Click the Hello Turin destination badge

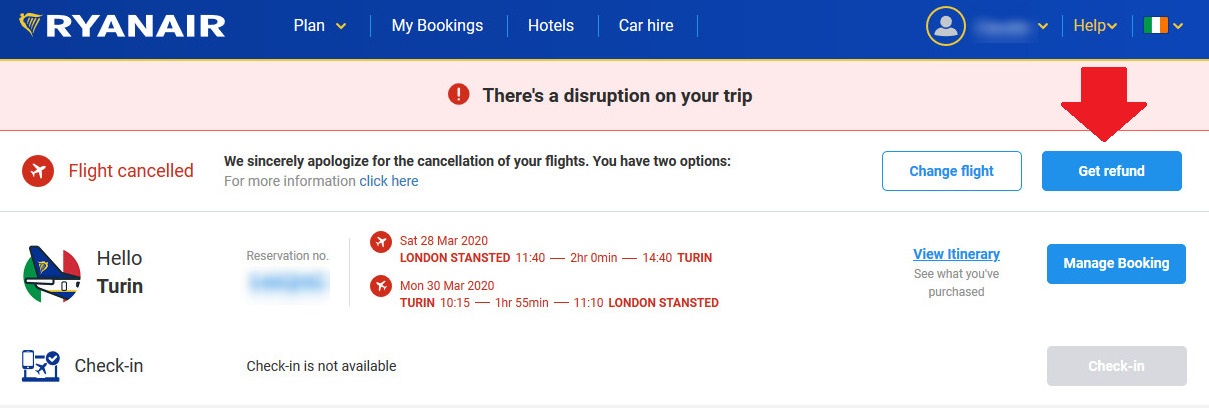52,273
